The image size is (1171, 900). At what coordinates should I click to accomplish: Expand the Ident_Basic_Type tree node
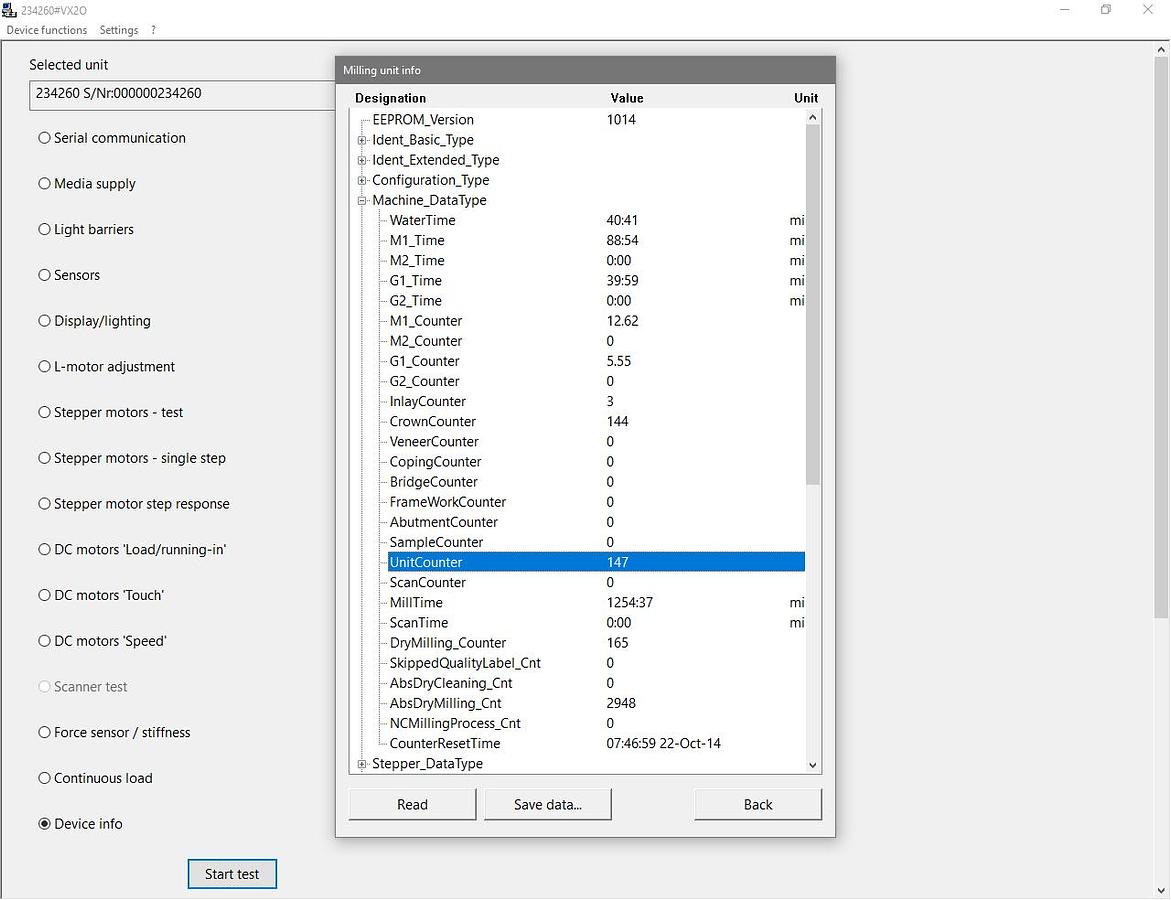pyautogui.click(x=362, y=140)
